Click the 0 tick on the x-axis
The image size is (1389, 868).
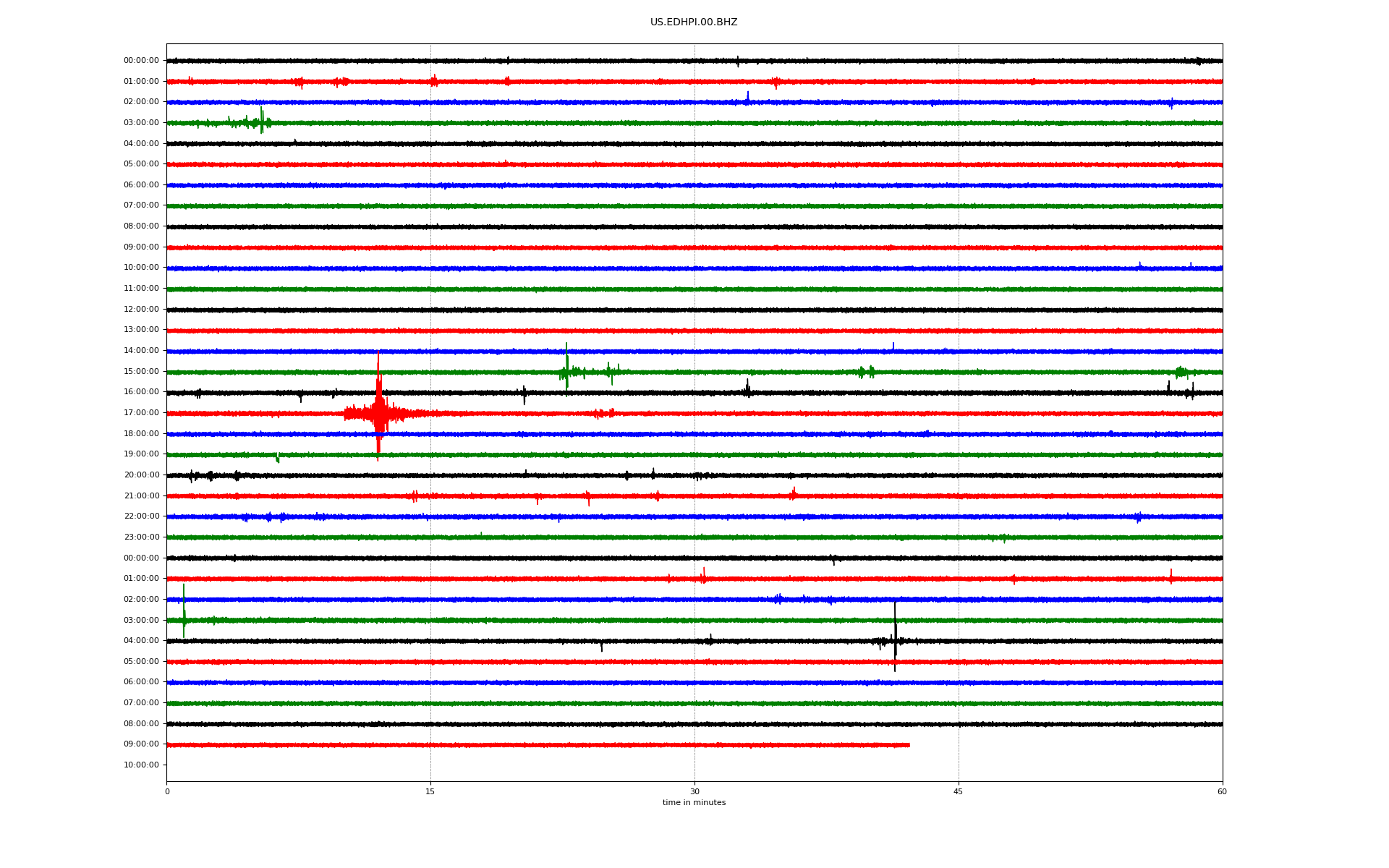click(x=167, y=791)
